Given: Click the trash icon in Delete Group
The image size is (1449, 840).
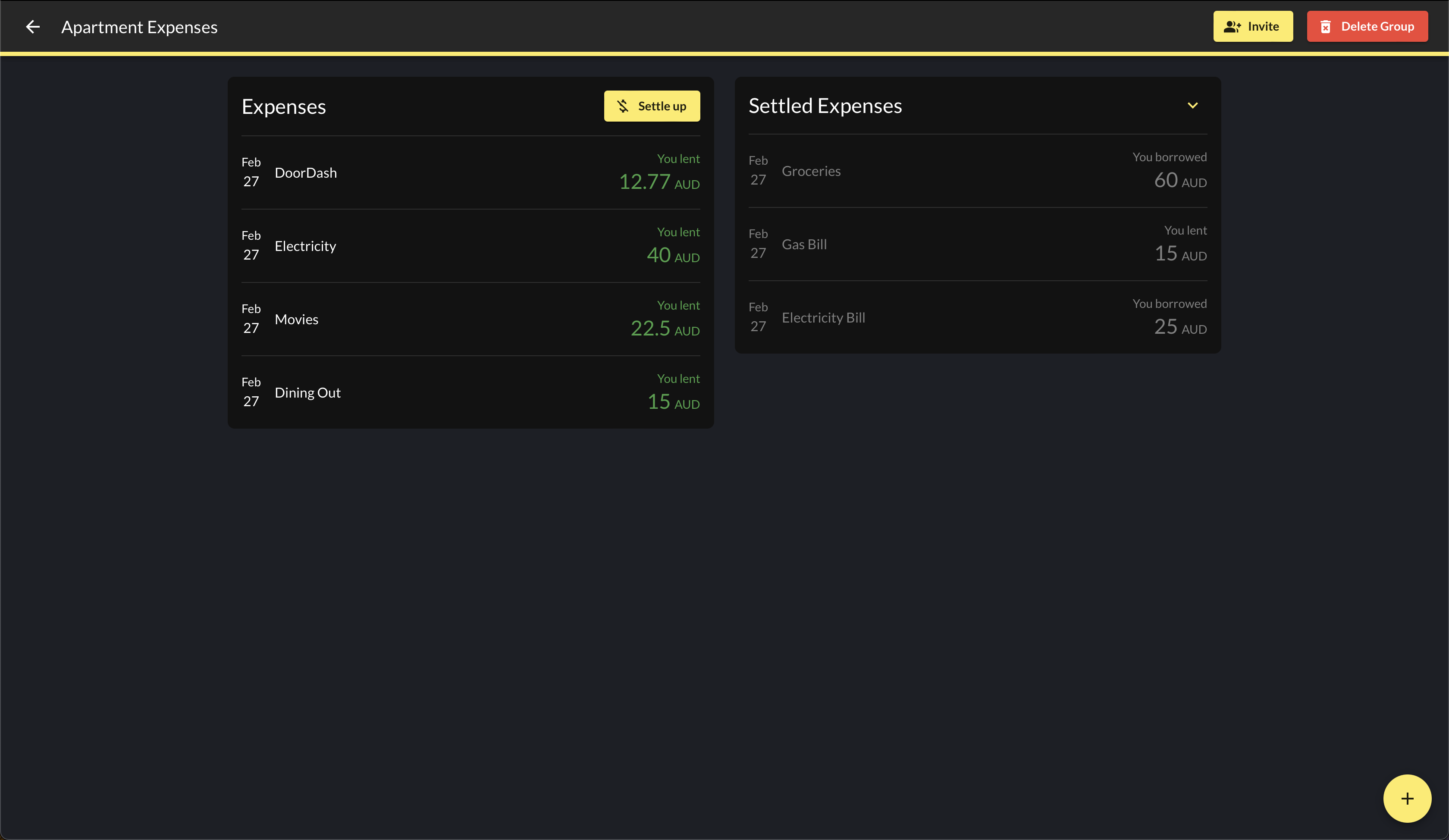Looking at the screenshot, I should pos(1325,26).
